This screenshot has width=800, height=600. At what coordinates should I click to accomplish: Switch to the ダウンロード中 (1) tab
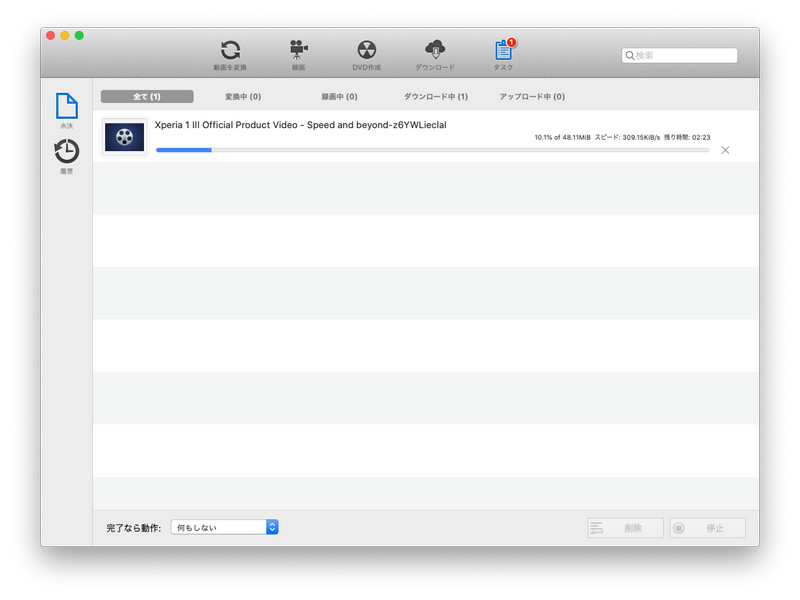(436, 96)
